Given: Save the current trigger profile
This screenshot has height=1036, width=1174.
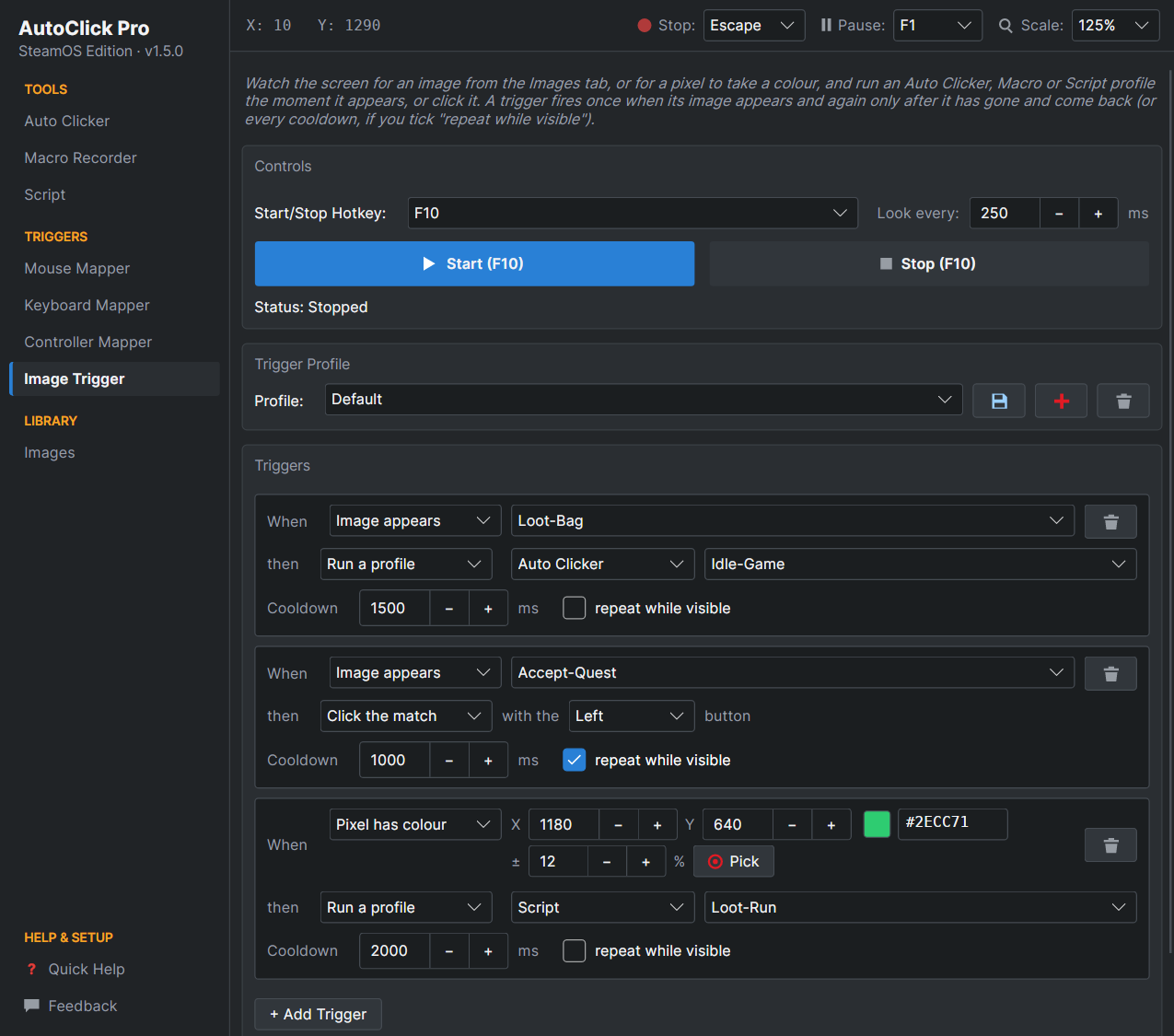Looking at the screenshot, I should (999, 401).
